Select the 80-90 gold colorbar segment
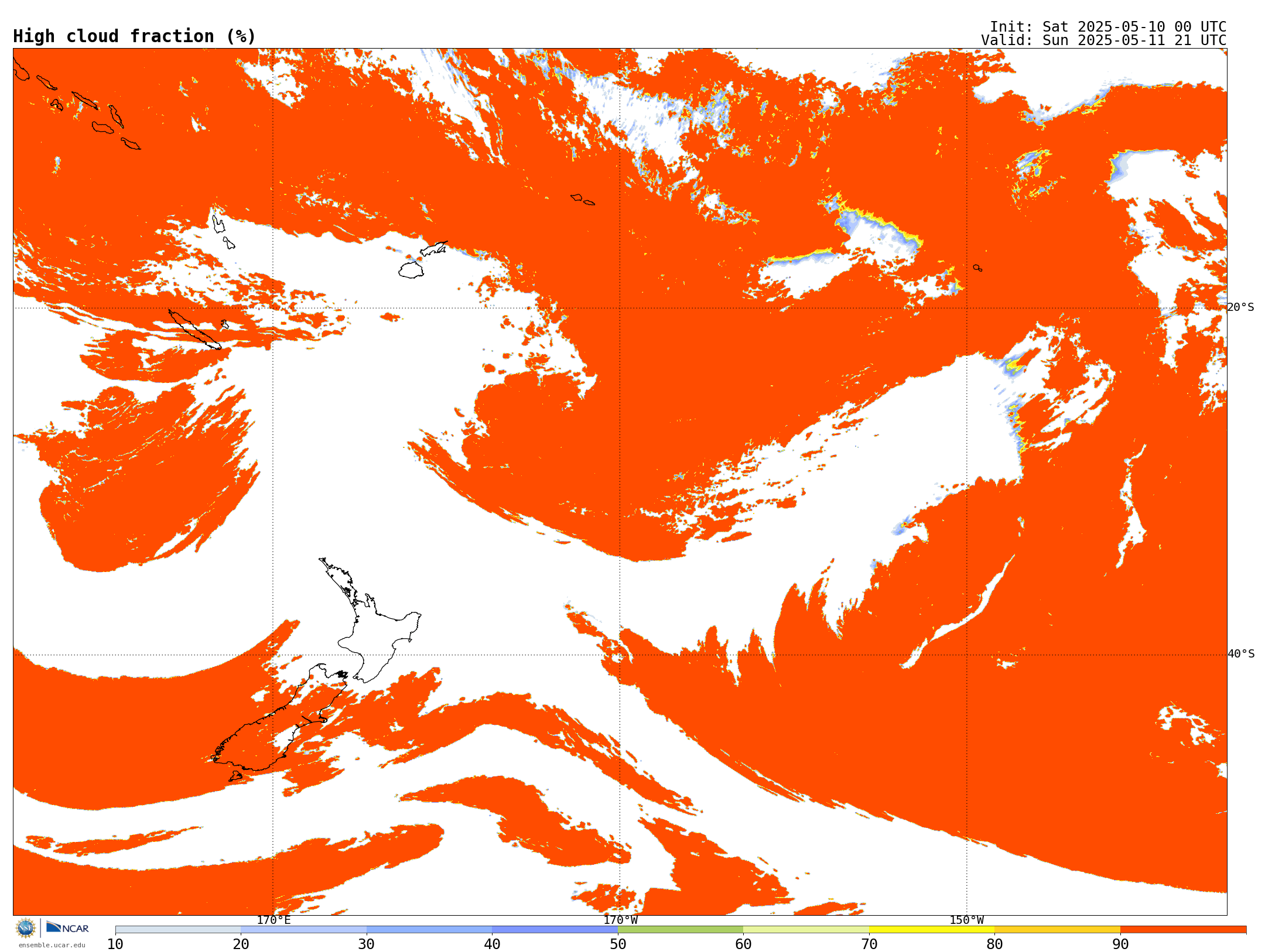The height and width of the screenshot is (952, 1265). 1057,929
